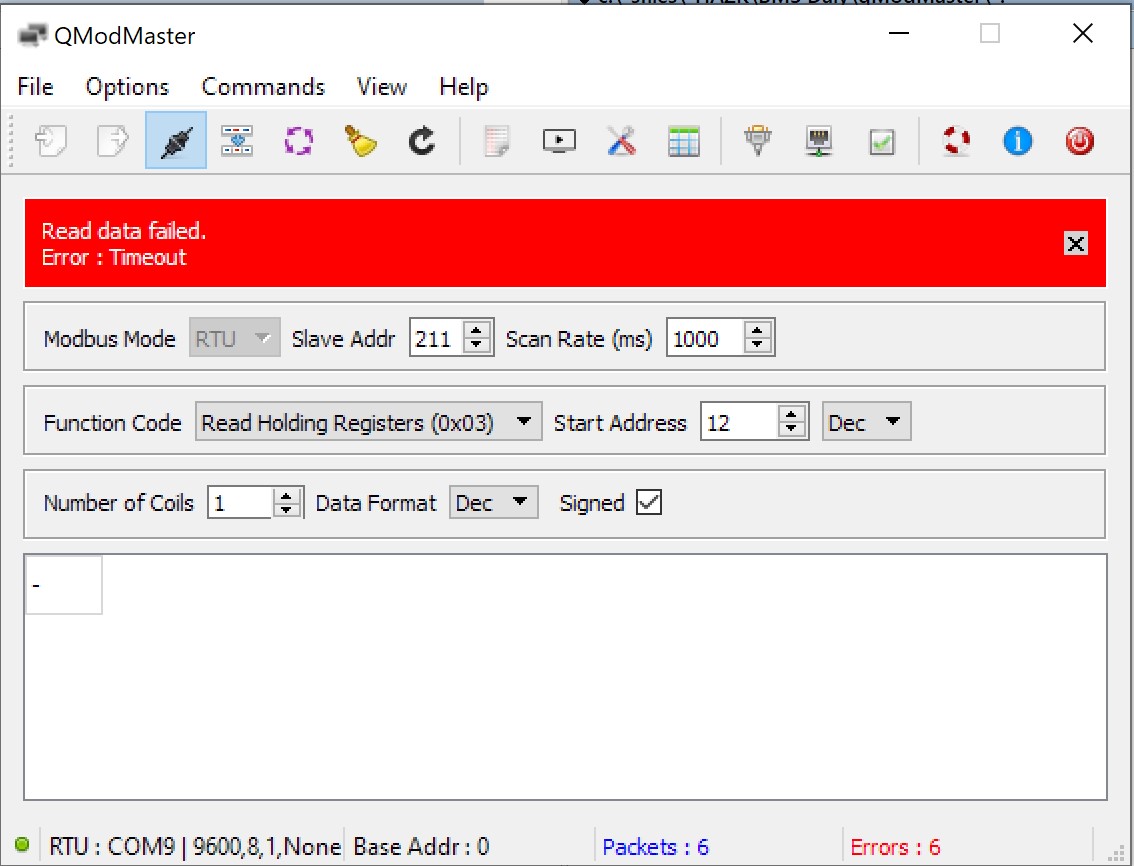This screenshot has width=1134, height=866.
Task: Click the Reset Counters black arrow icon
Action: (422, 140)
